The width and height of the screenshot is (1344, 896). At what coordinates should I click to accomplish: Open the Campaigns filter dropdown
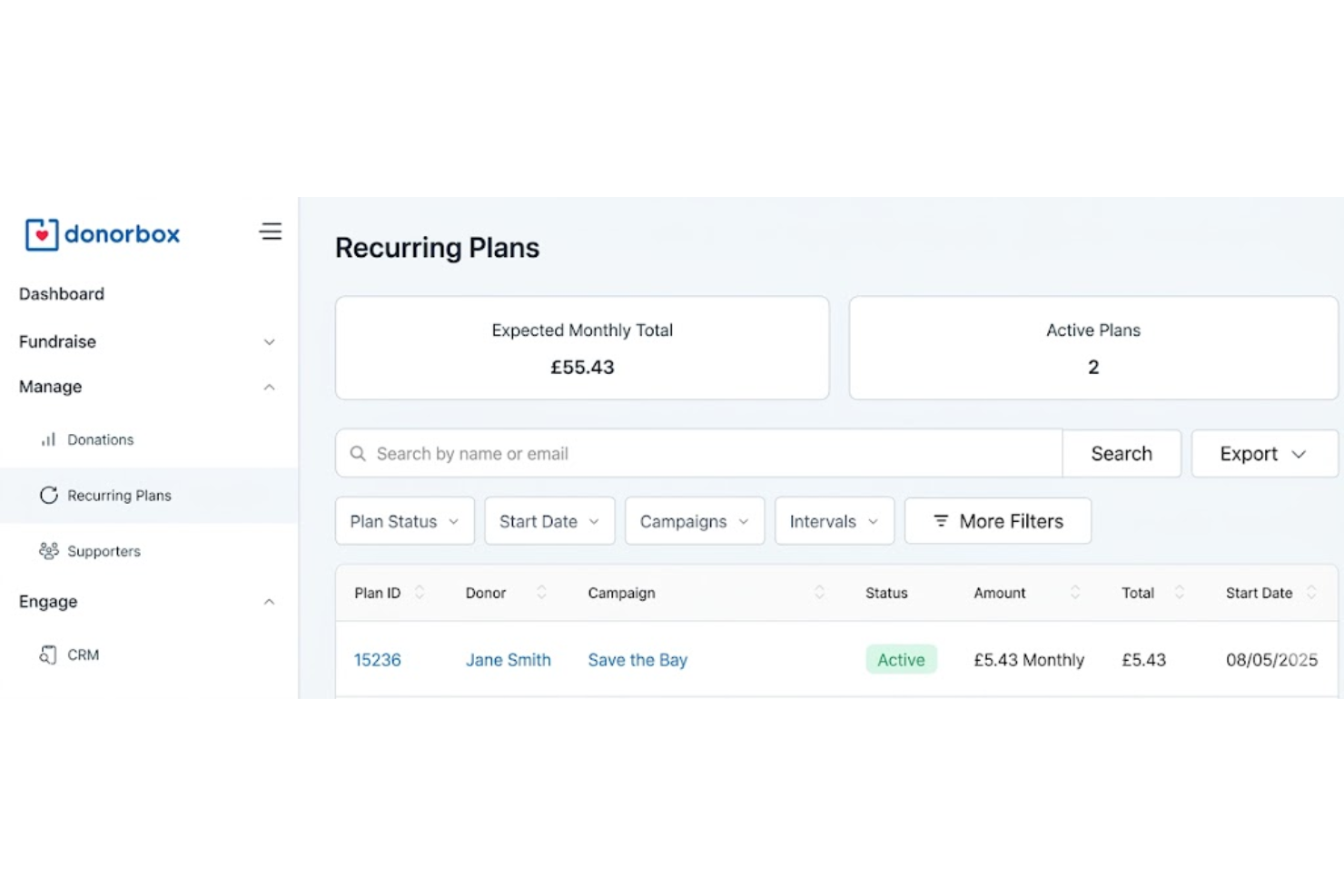[694, 520]
